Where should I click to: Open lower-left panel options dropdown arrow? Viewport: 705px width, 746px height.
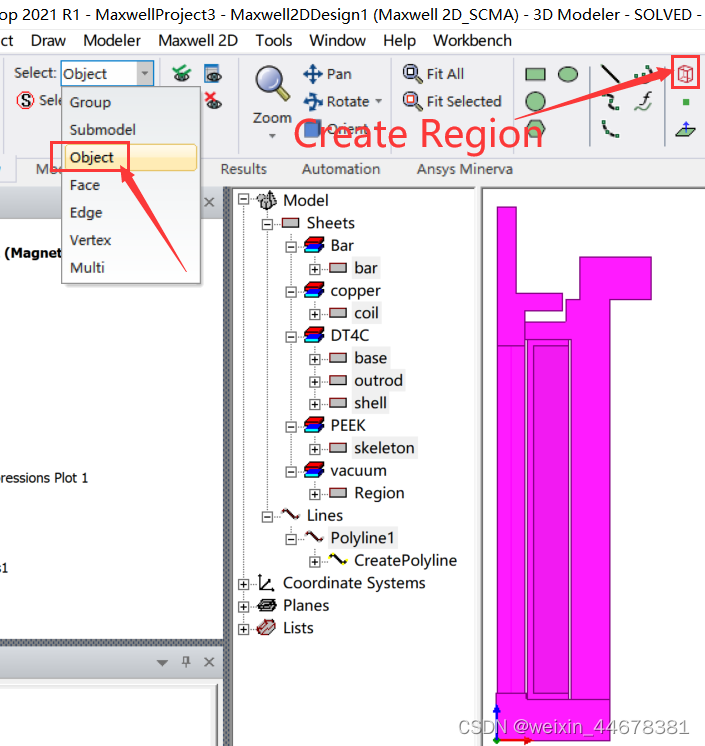pyautogui.click(x=162, y=662)
